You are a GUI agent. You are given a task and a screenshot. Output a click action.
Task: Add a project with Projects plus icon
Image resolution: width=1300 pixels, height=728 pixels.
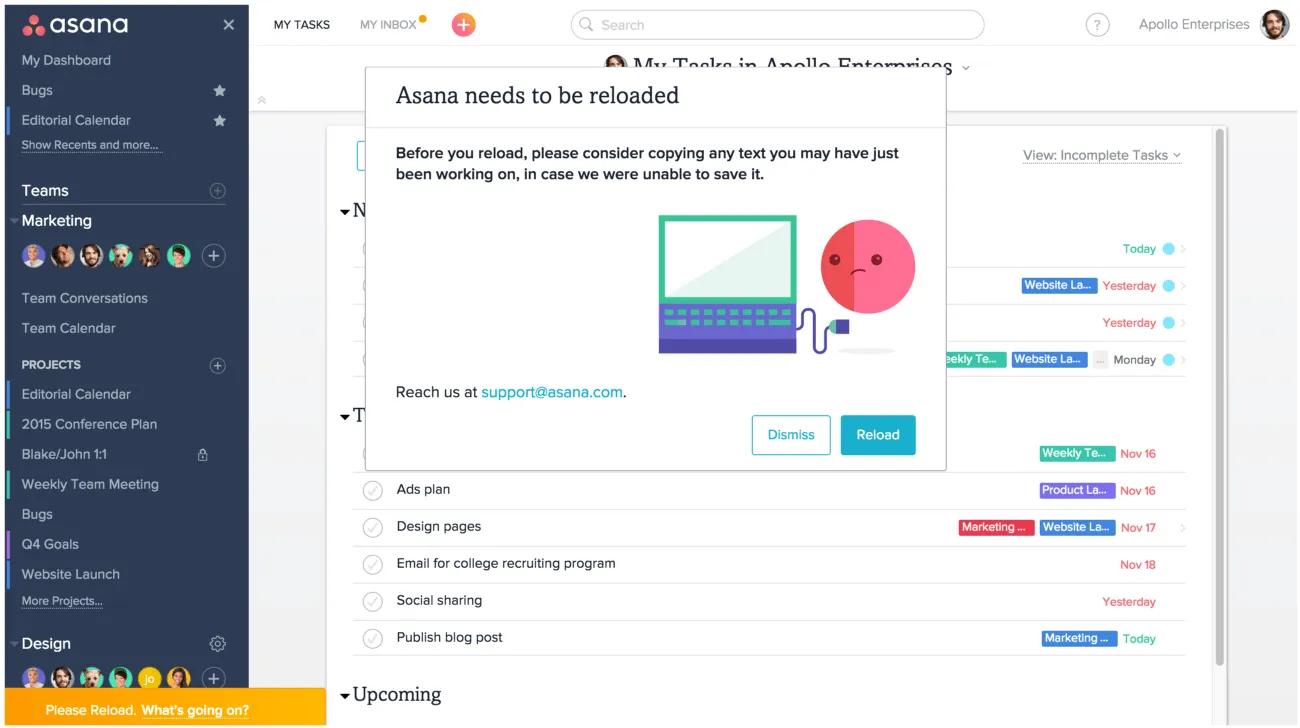pyautogui.click(x=217, y=366)
